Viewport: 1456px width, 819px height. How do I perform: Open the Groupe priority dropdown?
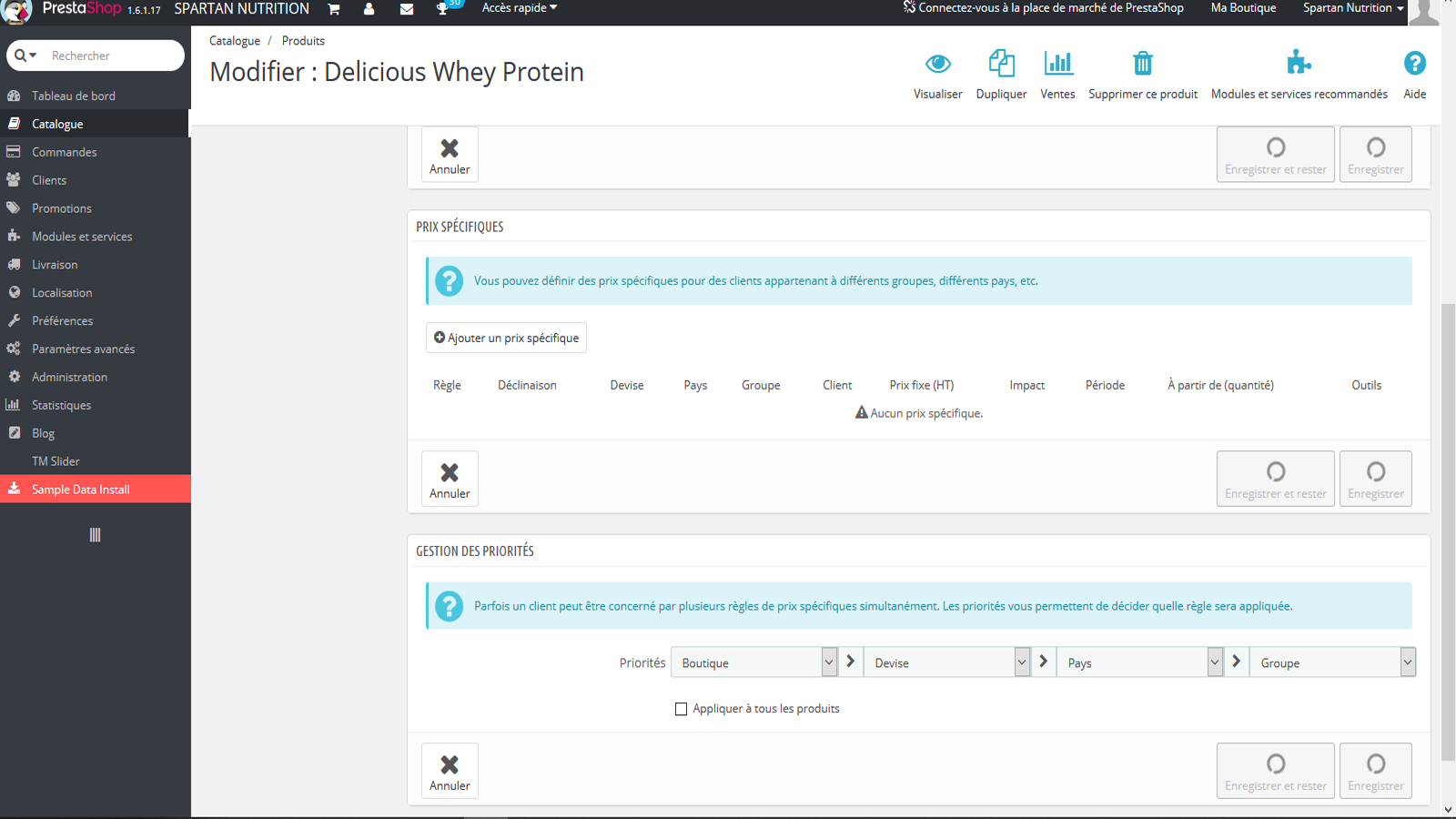(1333, 662)
